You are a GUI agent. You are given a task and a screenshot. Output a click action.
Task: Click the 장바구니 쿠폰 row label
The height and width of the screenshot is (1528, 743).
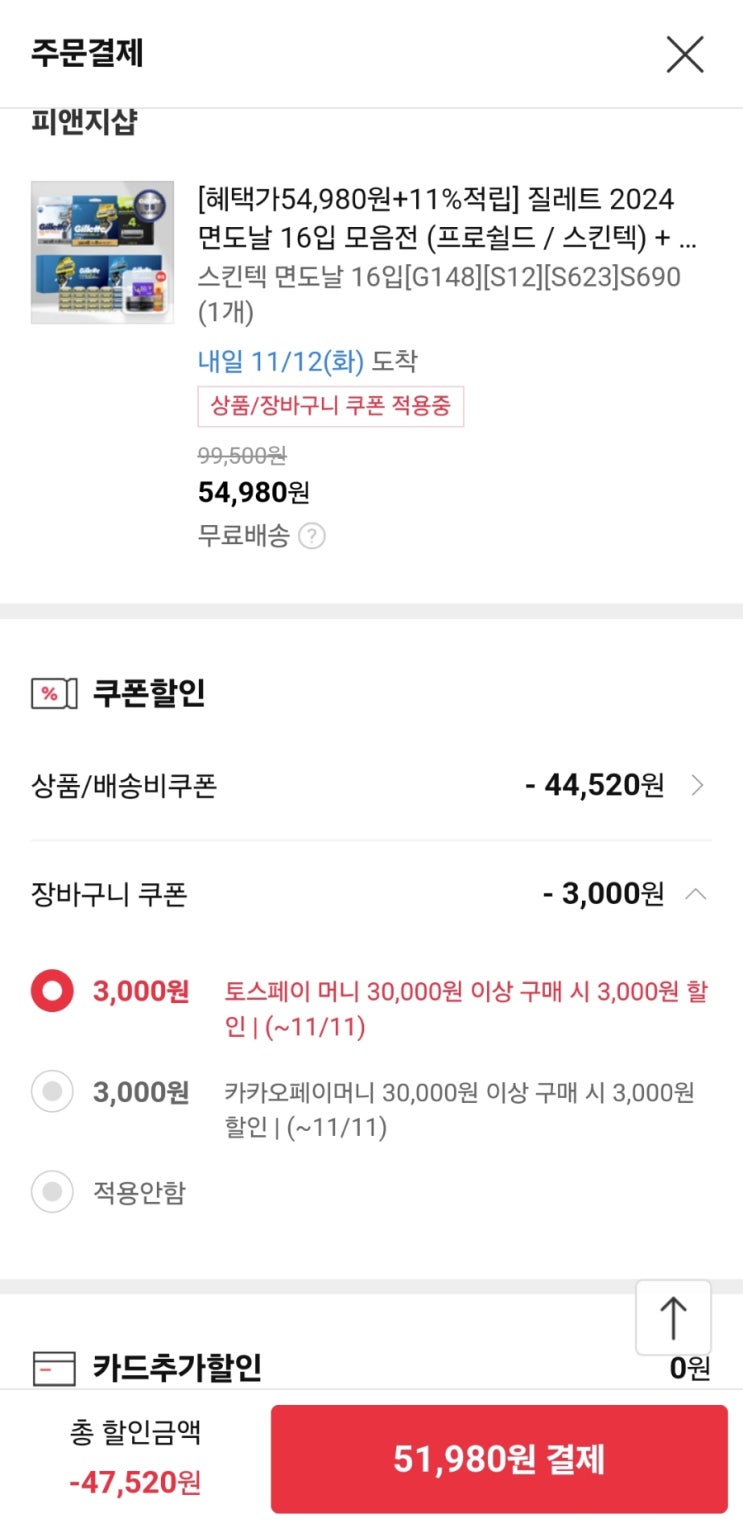109,894
